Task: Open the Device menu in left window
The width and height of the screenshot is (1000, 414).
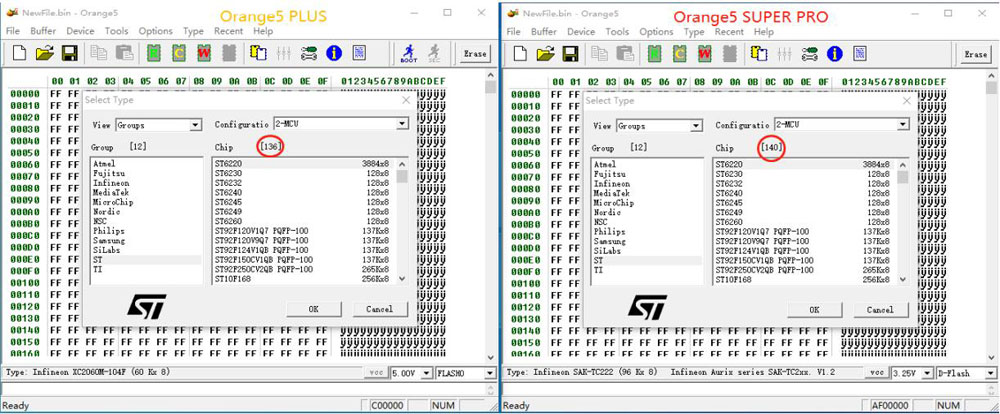Action: tap(80, 31)
